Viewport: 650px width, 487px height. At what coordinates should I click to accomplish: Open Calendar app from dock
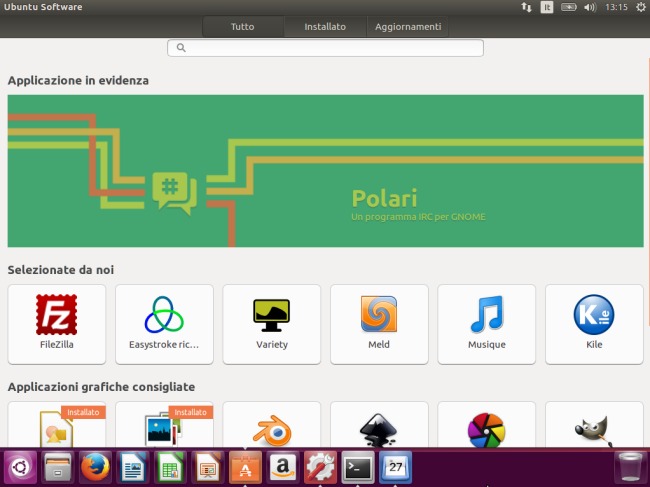click(x=395, y=468)
